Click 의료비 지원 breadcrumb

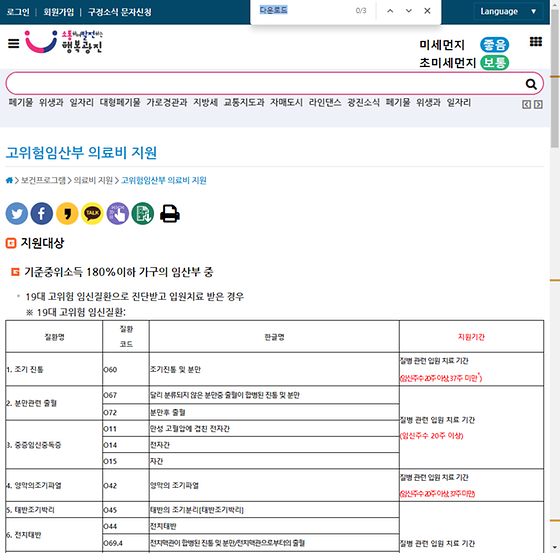coord(93,180)
